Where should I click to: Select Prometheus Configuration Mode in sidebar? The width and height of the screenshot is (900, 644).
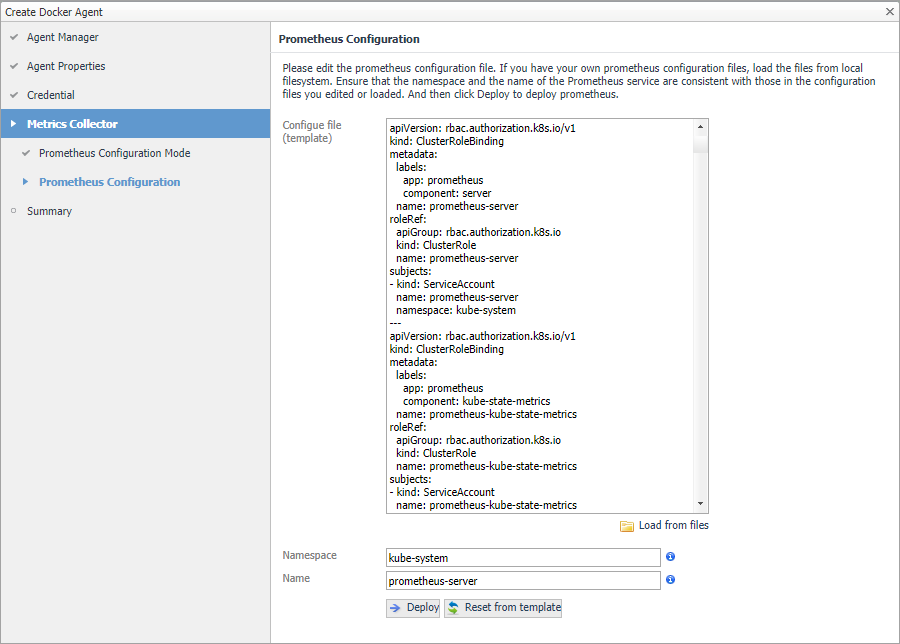click(114, 154)
